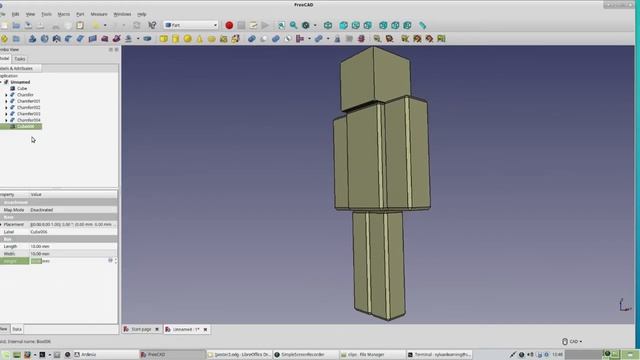Open the Macro menu

(64, 14)
